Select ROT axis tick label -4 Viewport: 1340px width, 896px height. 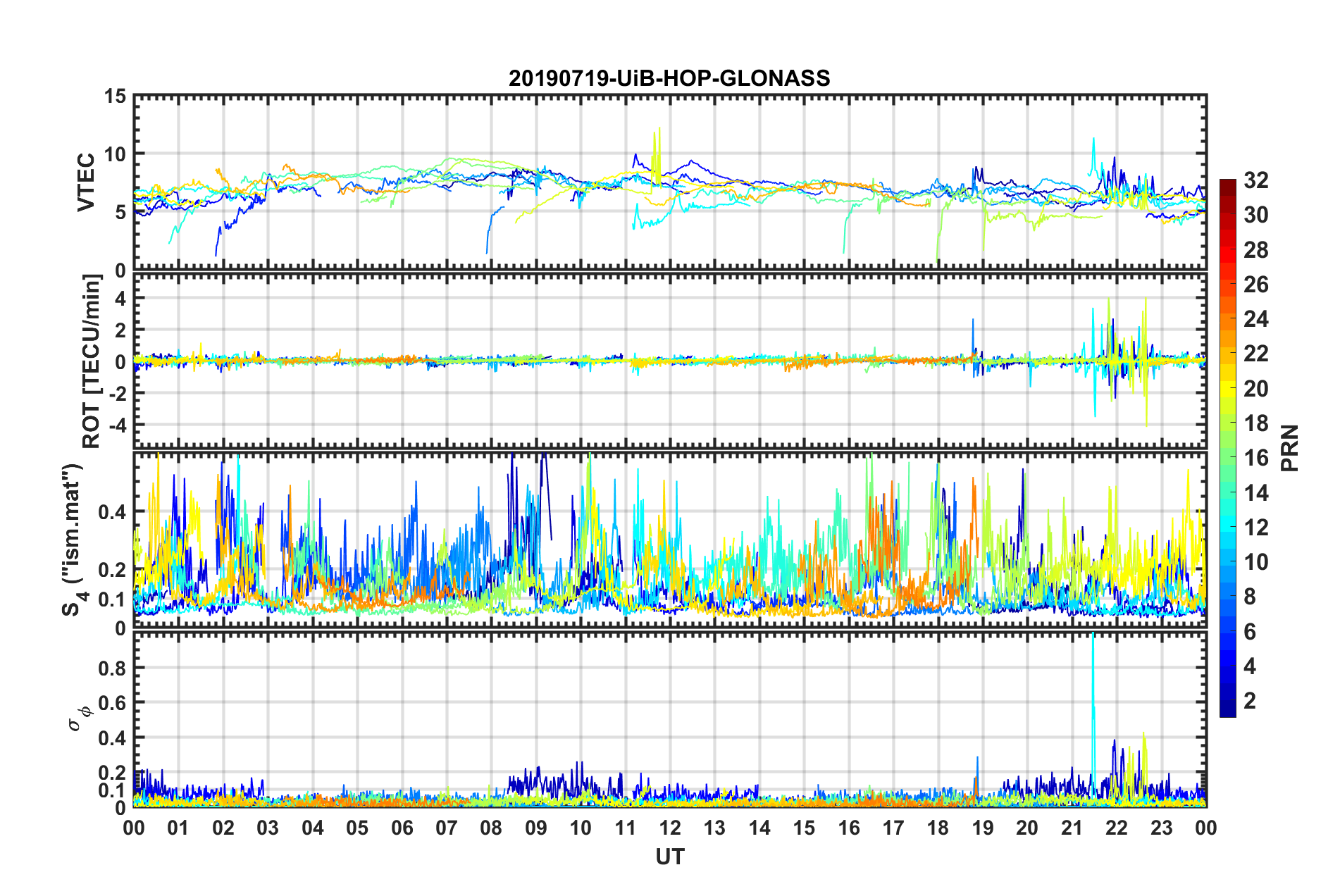[117, 425]
